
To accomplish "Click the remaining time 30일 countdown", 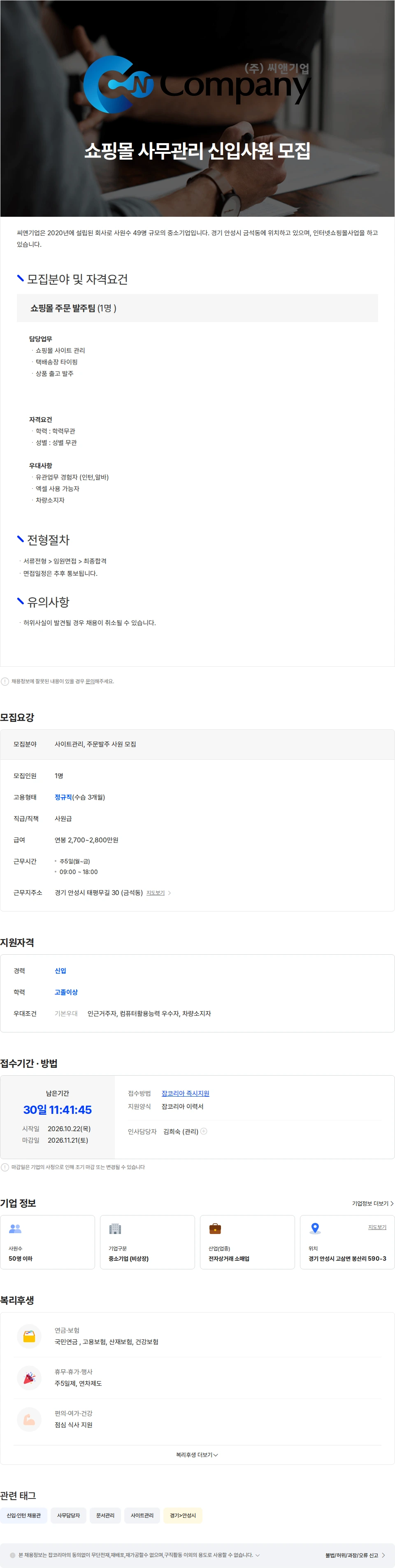I will point(57,1110).
